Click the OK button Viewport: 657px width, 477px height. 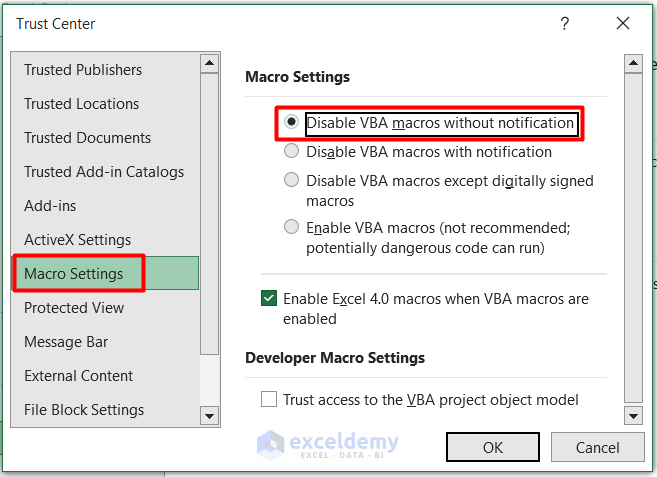coord(493,447)
